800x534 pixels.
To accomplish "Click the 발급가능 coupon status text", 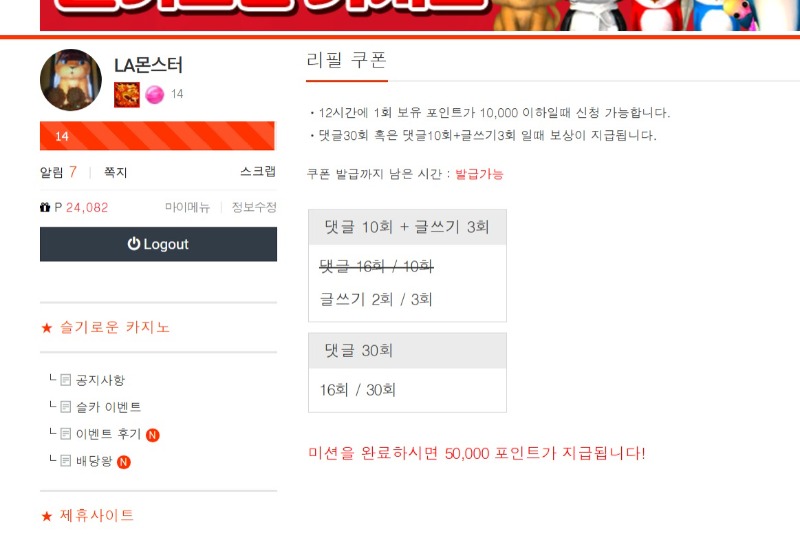I will pyautogui.click(x=479, y=174).
